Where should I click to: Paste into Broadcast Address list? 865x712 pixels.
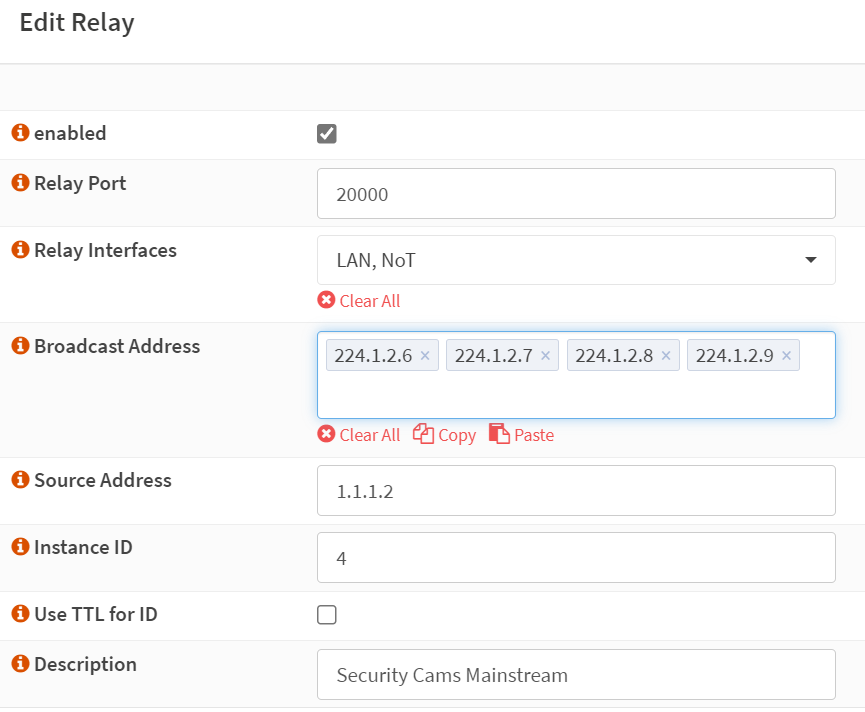pos(521,435)
